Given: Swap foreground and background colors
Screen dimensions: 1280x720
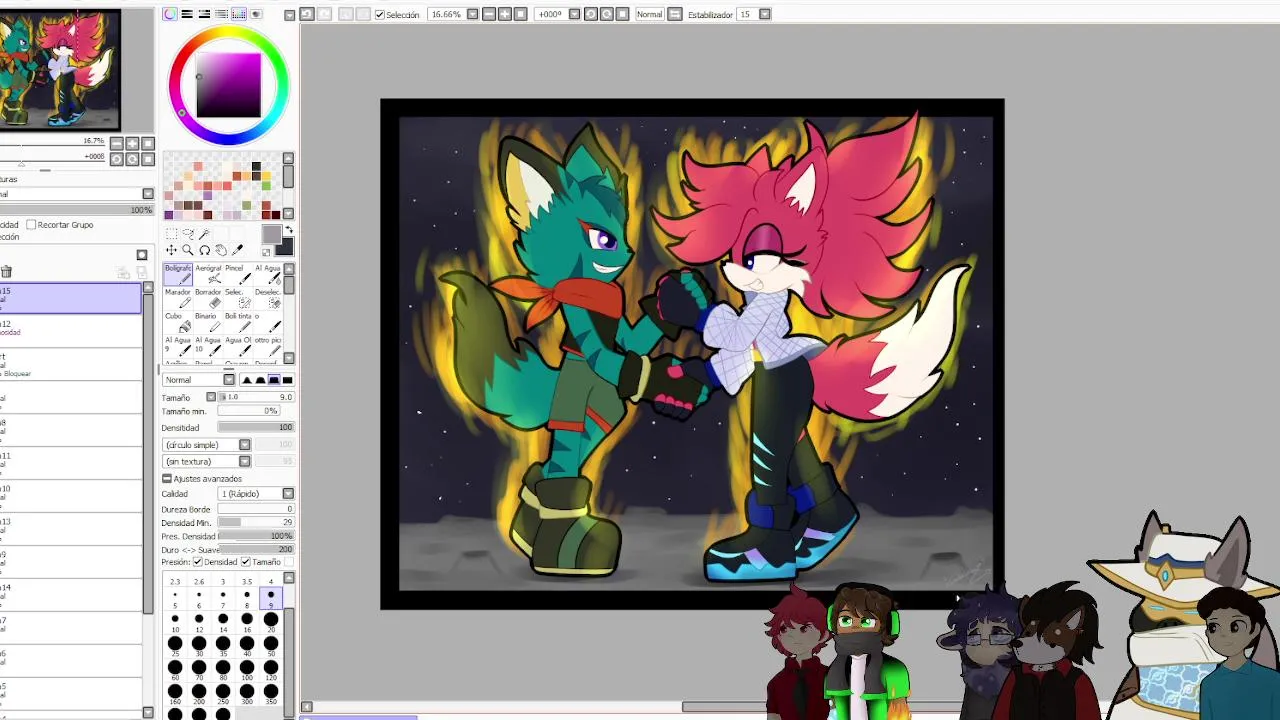Looking at the screenshot, I should click(289, 229).
